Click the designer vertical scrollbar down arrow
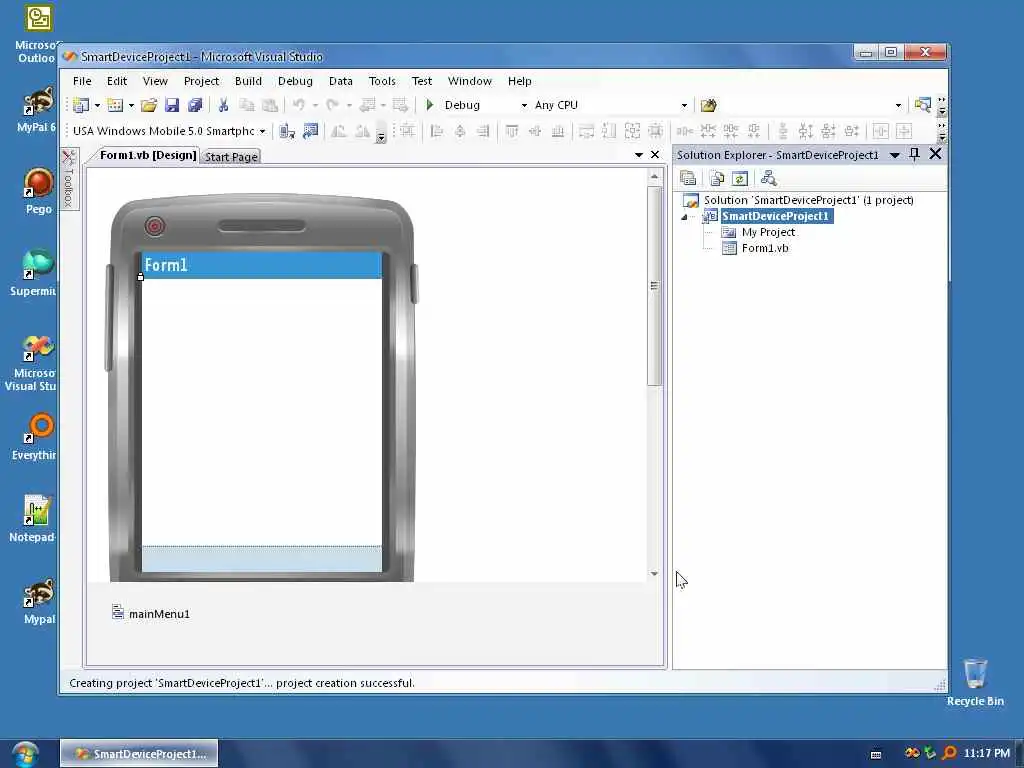This screenshot has height=768, width=1024. (654, 573)
